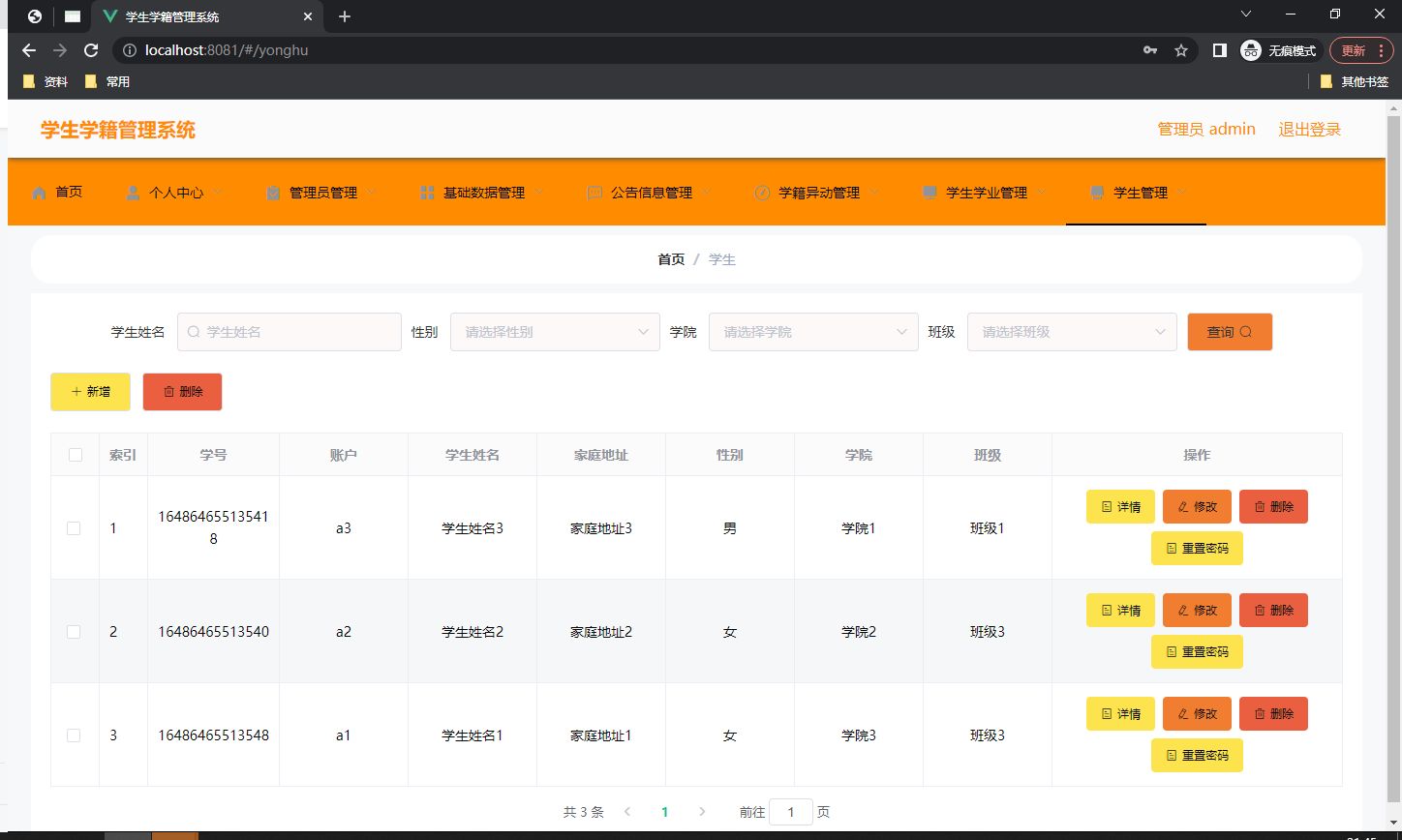Click 重置密码 in the 学生姓名2 row
Viewport: 1402px width, 840px height.
pos(1197,651)
